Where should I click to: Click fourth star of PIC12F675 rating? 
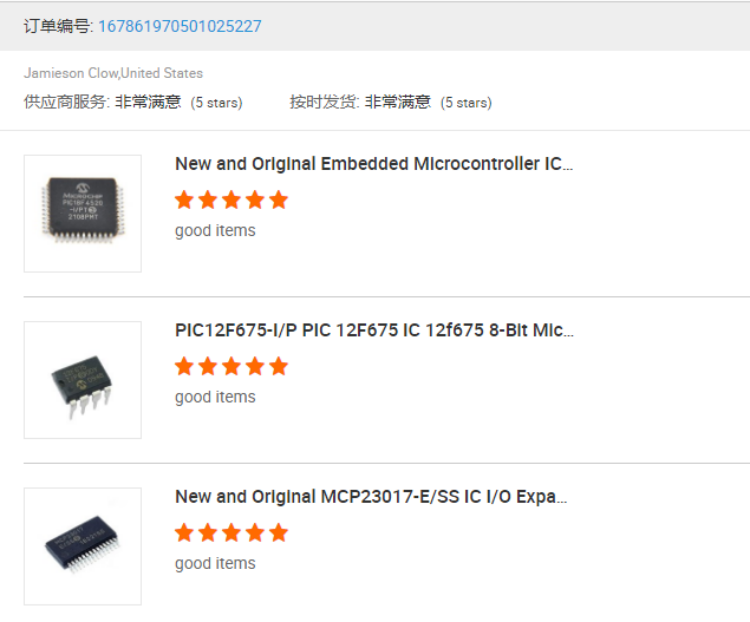click(x=255, y=367)
